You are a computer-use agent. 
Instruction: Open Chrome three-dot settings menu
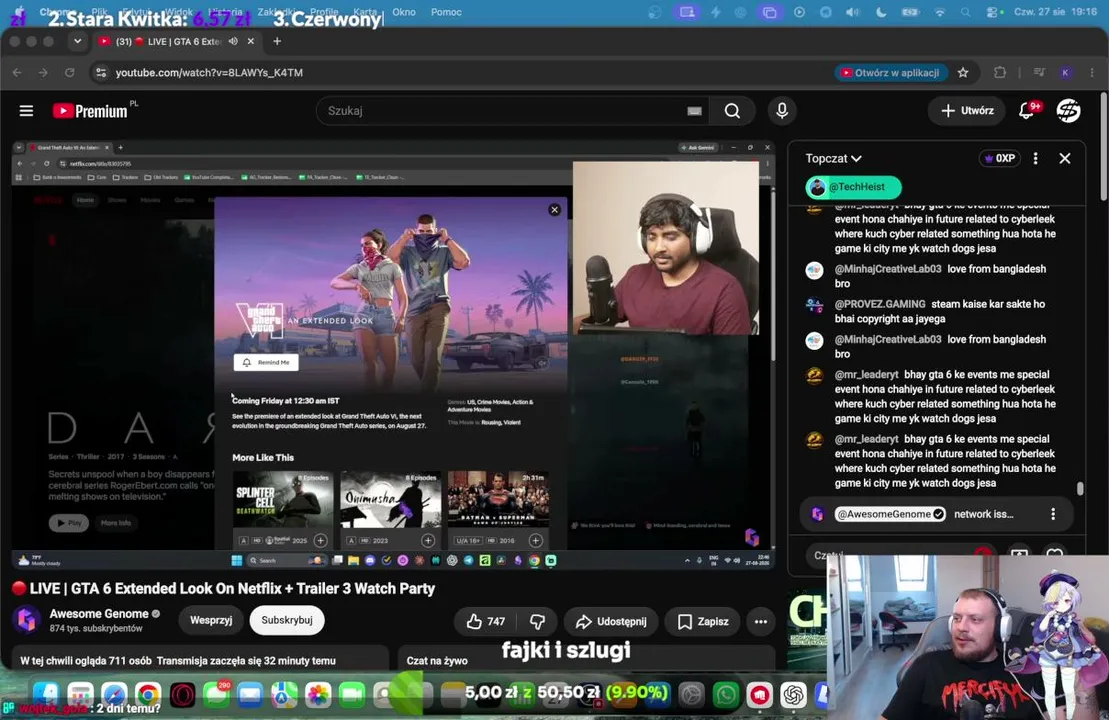click(1092, 72)
